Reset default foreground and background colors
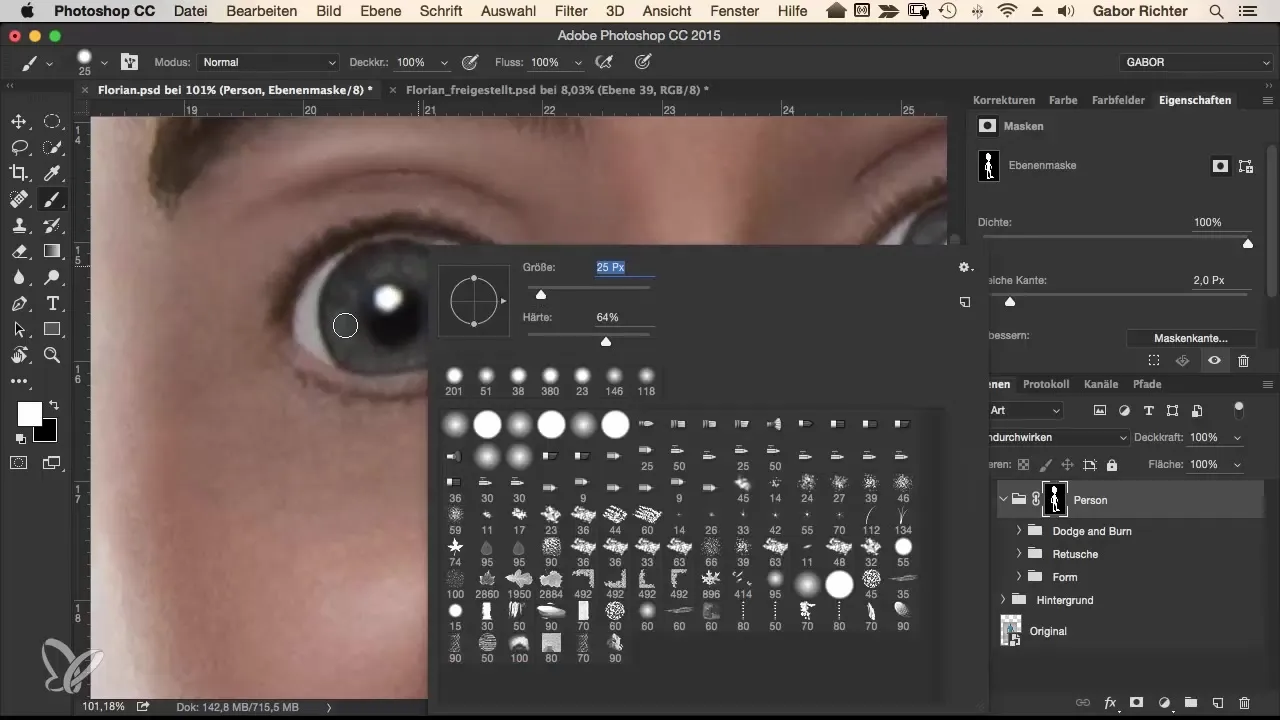The image size is (1280, 720). click(21, 438)
